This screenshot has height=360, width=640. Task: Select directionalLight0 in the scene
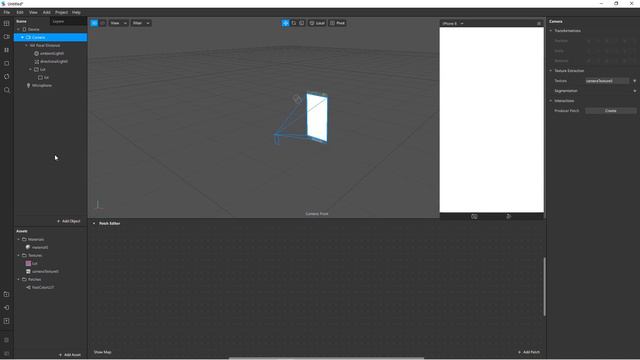click(x=53, y=61)
